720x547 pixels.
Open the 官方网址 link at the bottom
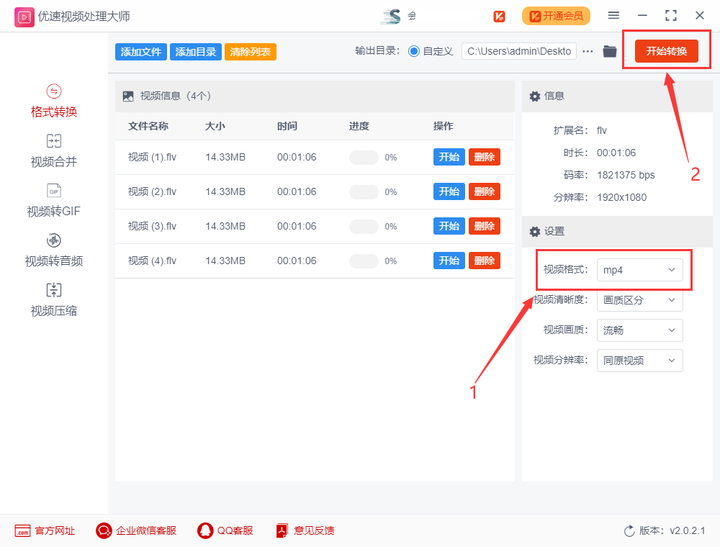(x=45, y=530)
